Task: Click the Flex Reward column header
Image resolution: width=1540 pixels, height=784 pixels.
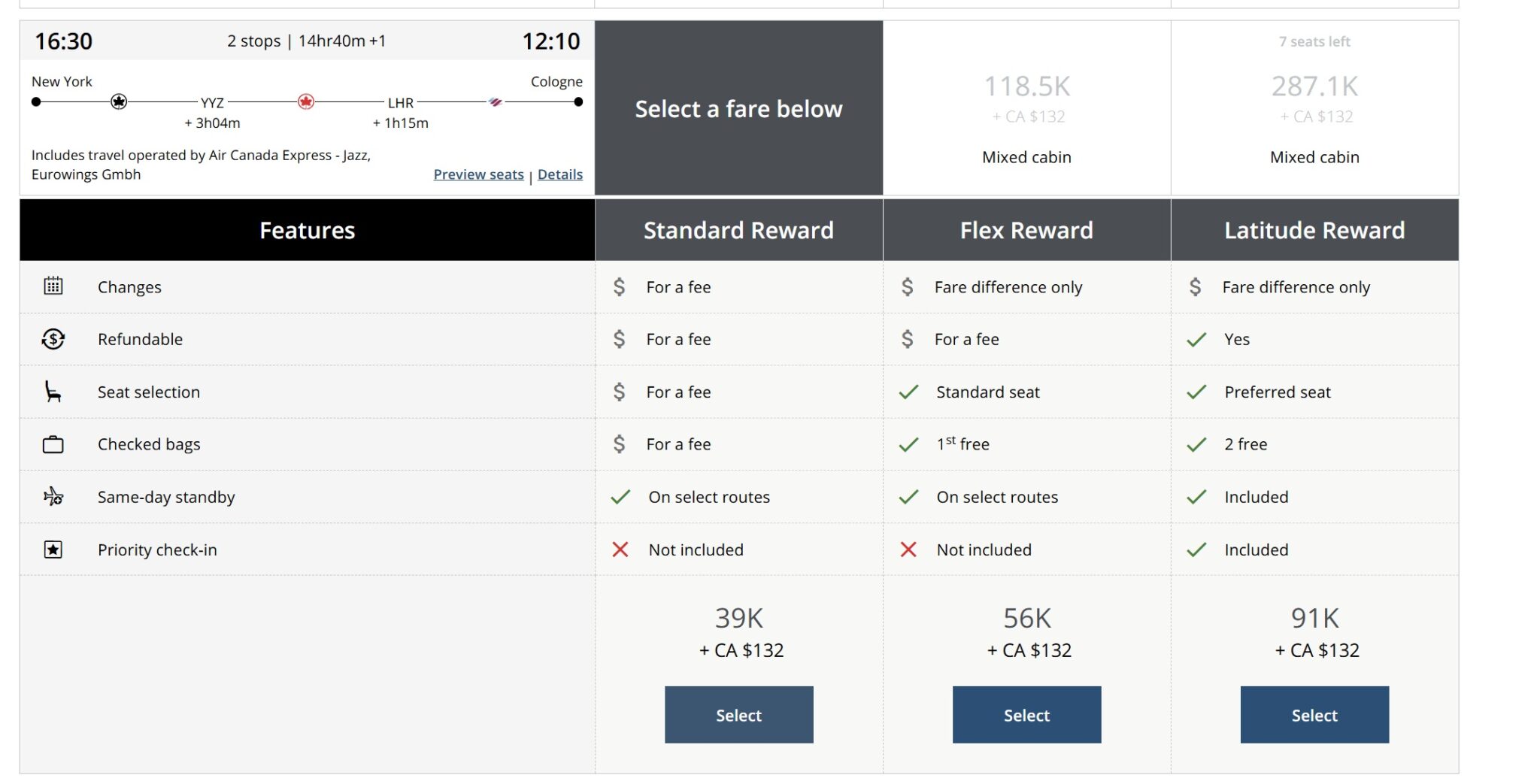Action: point(1026,230)
